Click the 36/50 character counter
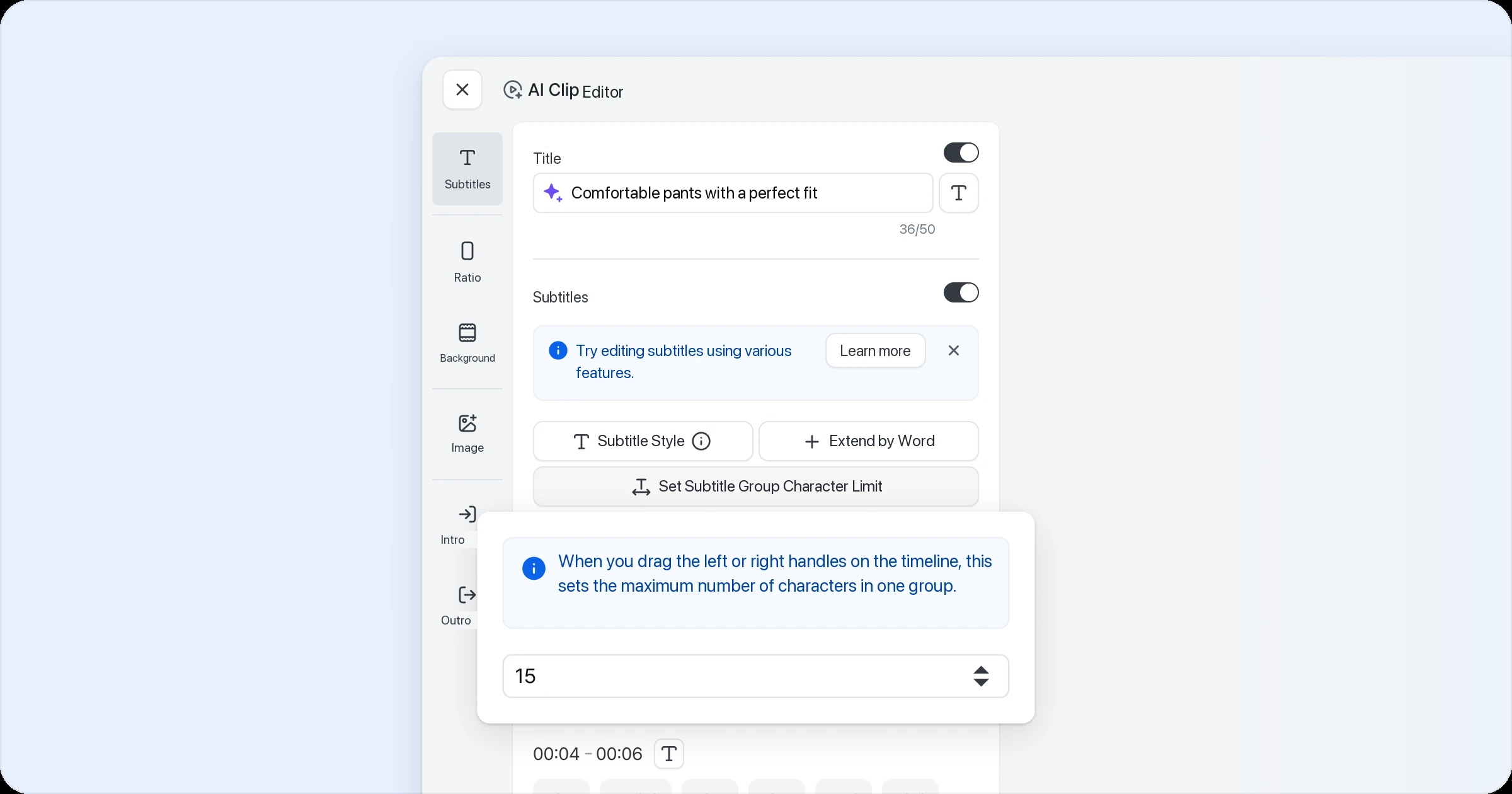1512x794 pixels. pyautogui.click(x=917, y=229)
